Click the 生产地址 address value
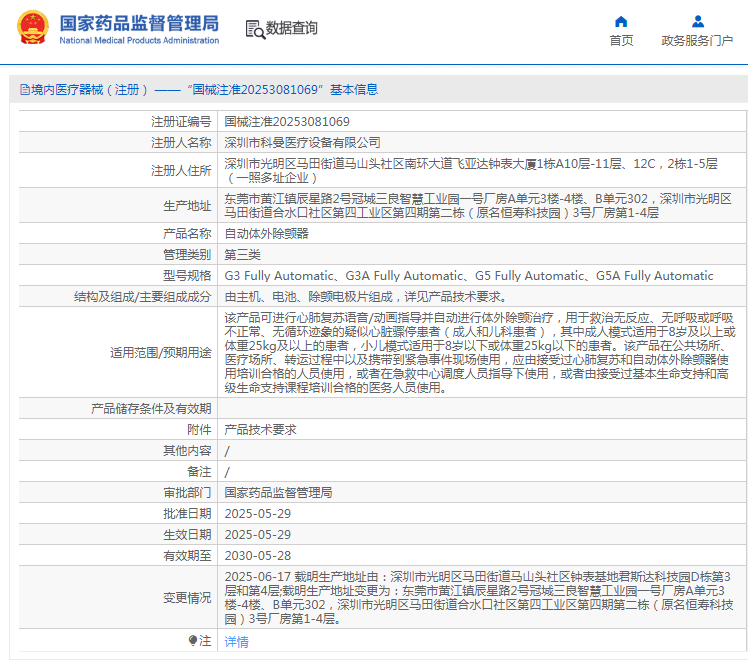This screenshot has height=661, width=748. (478, 206)
